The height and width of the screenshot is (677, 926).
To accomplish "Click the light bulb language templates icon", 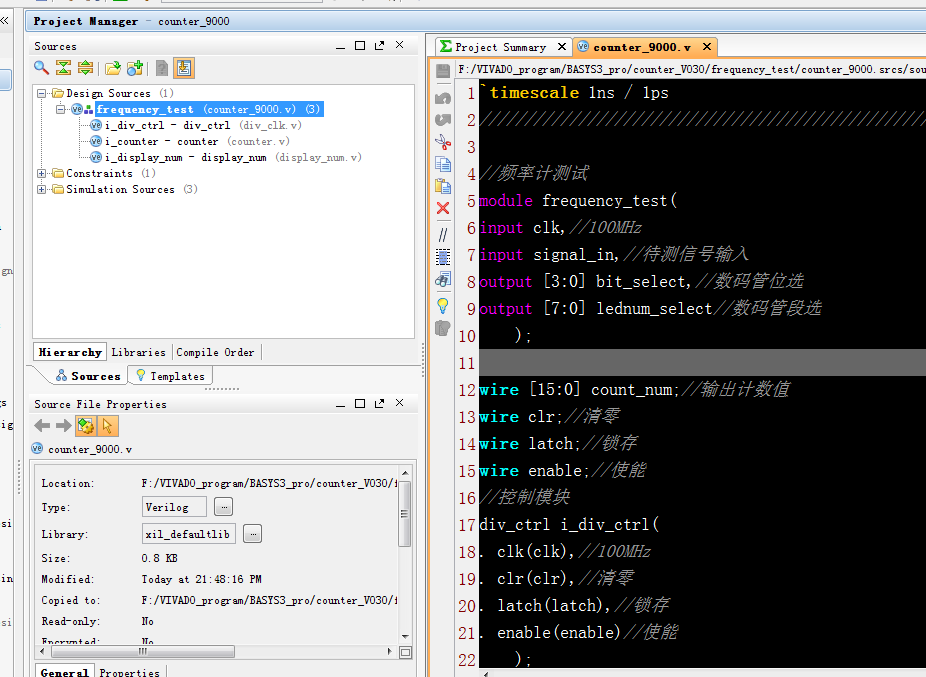I will pos(443,305).
